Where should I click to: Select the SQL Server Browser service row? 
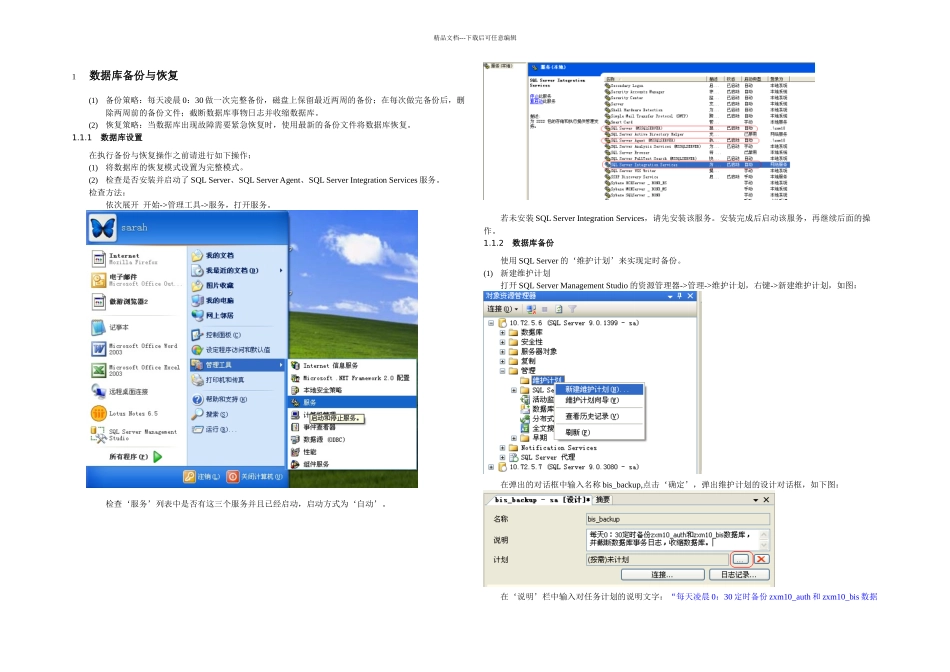[696, 153]
